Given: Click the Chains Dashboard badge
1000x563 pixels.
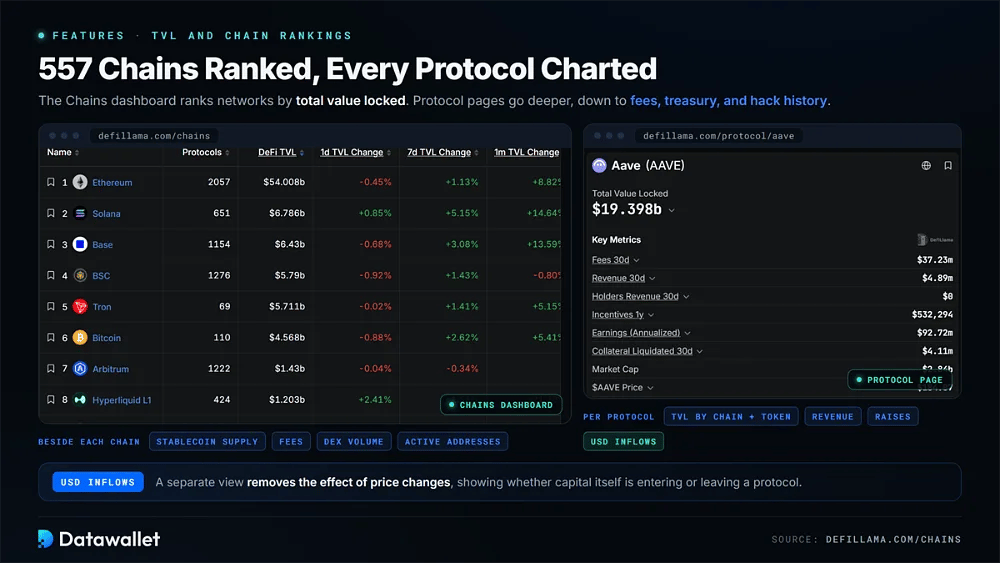Looking at the screenshot, I should [x=501, y=405].
